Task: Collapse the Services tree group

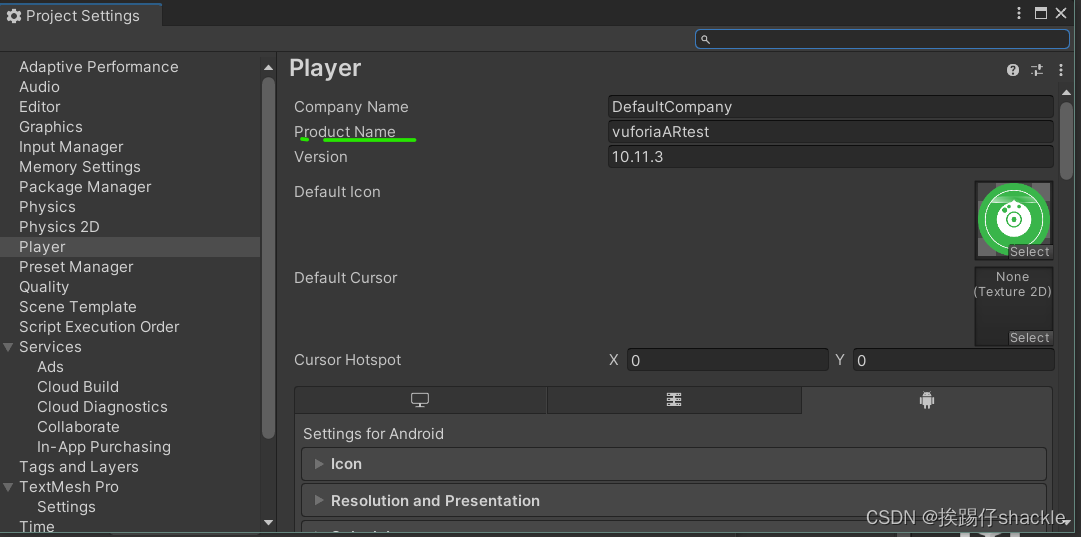Action: [x=8, y=347]
